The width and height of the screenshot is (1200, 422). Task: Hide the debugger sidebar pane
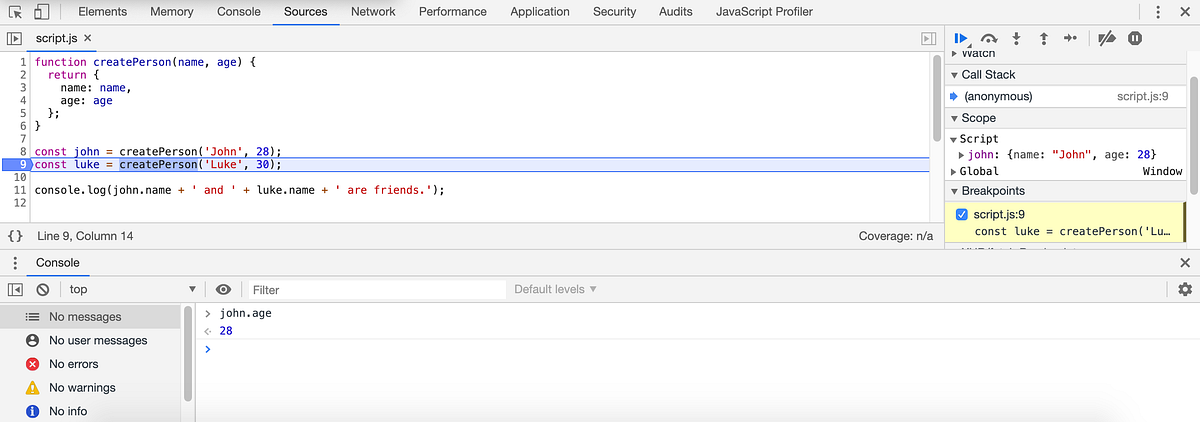tap(928, 38)
